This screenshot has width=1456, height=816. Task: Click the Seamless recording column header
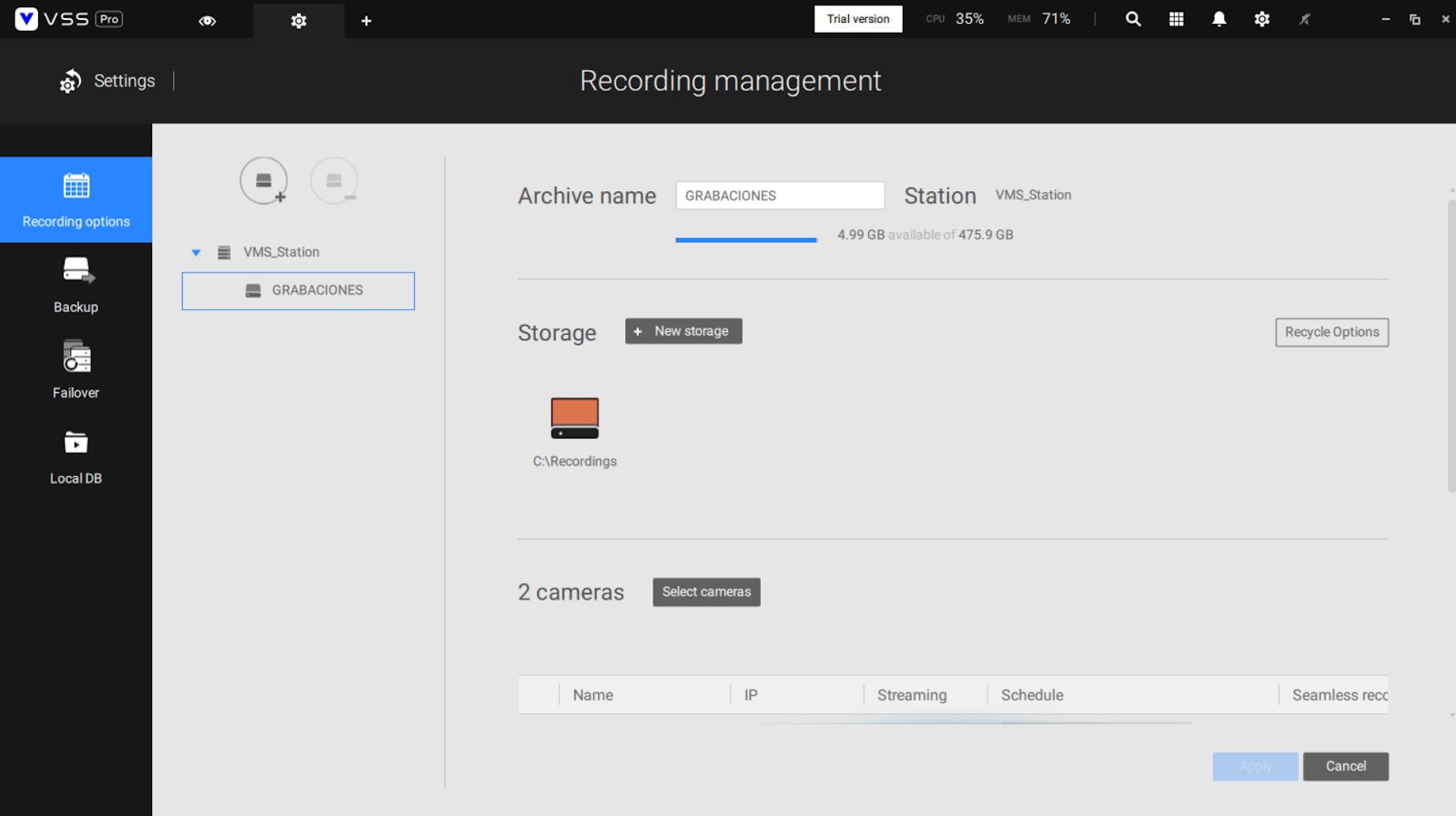(x=1340, y=695)
